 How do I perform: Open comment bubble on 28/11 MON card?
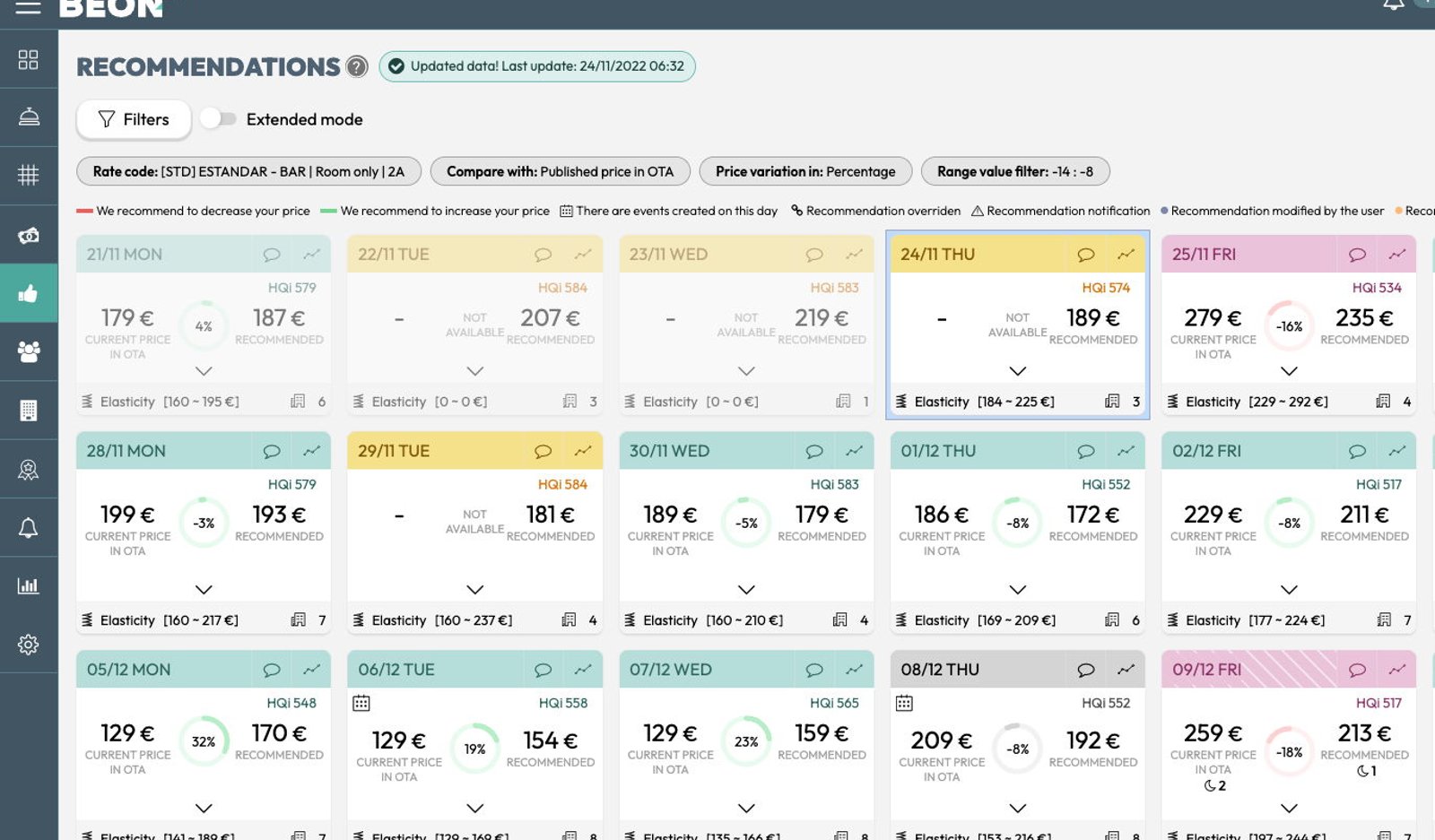pos(271,451)
